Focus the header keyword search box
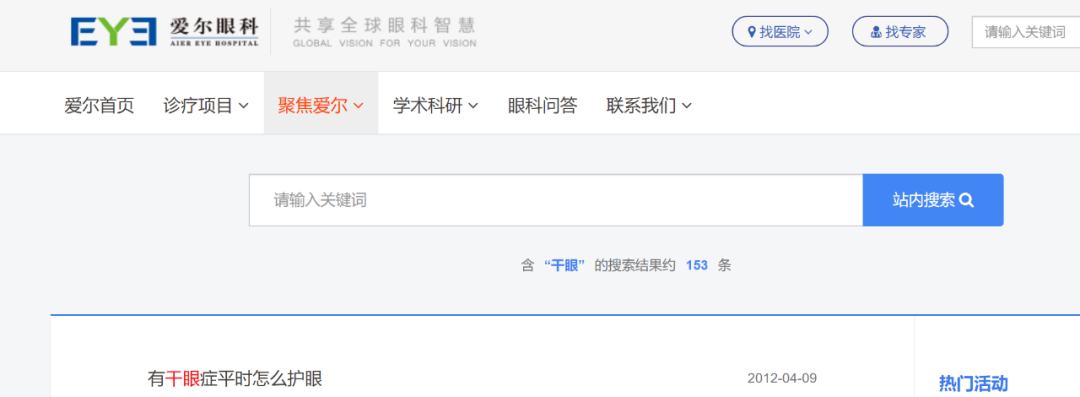 [1026, 32]
